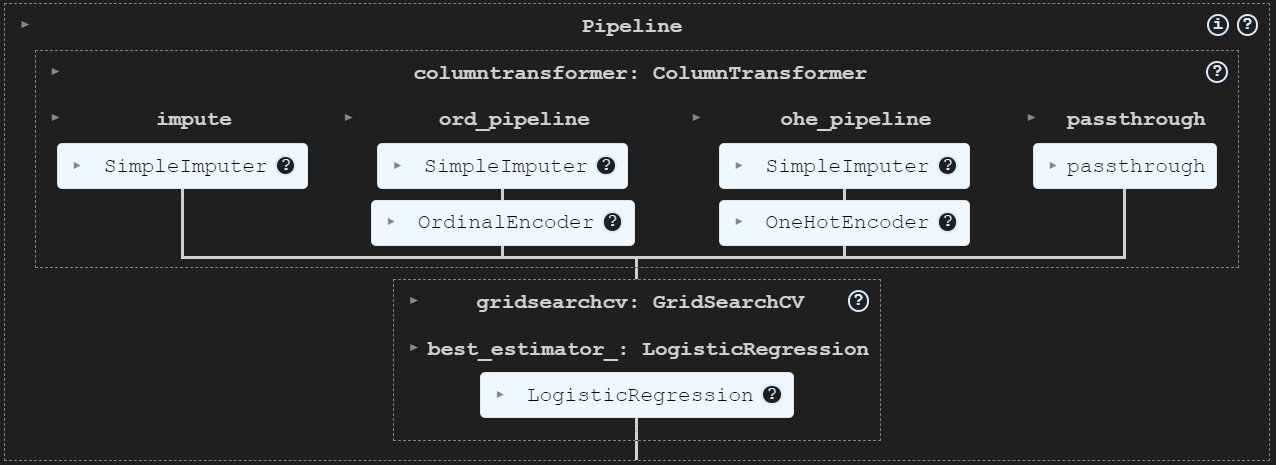Expand the gridsearchcv section arrow
The image size is (1276, 465).
click(414, 300)
